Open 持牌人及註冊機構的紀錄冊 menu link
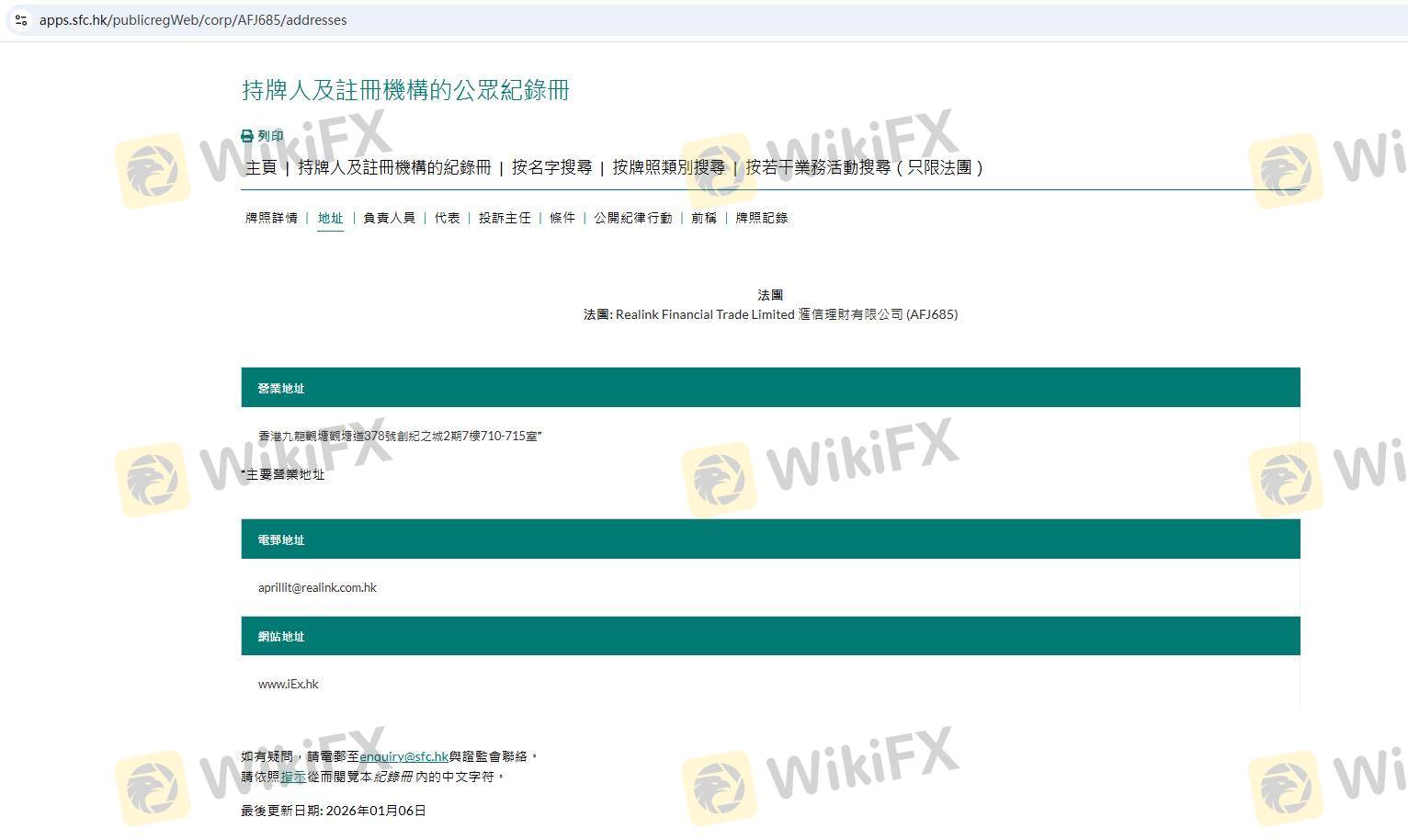 [394, 167]
